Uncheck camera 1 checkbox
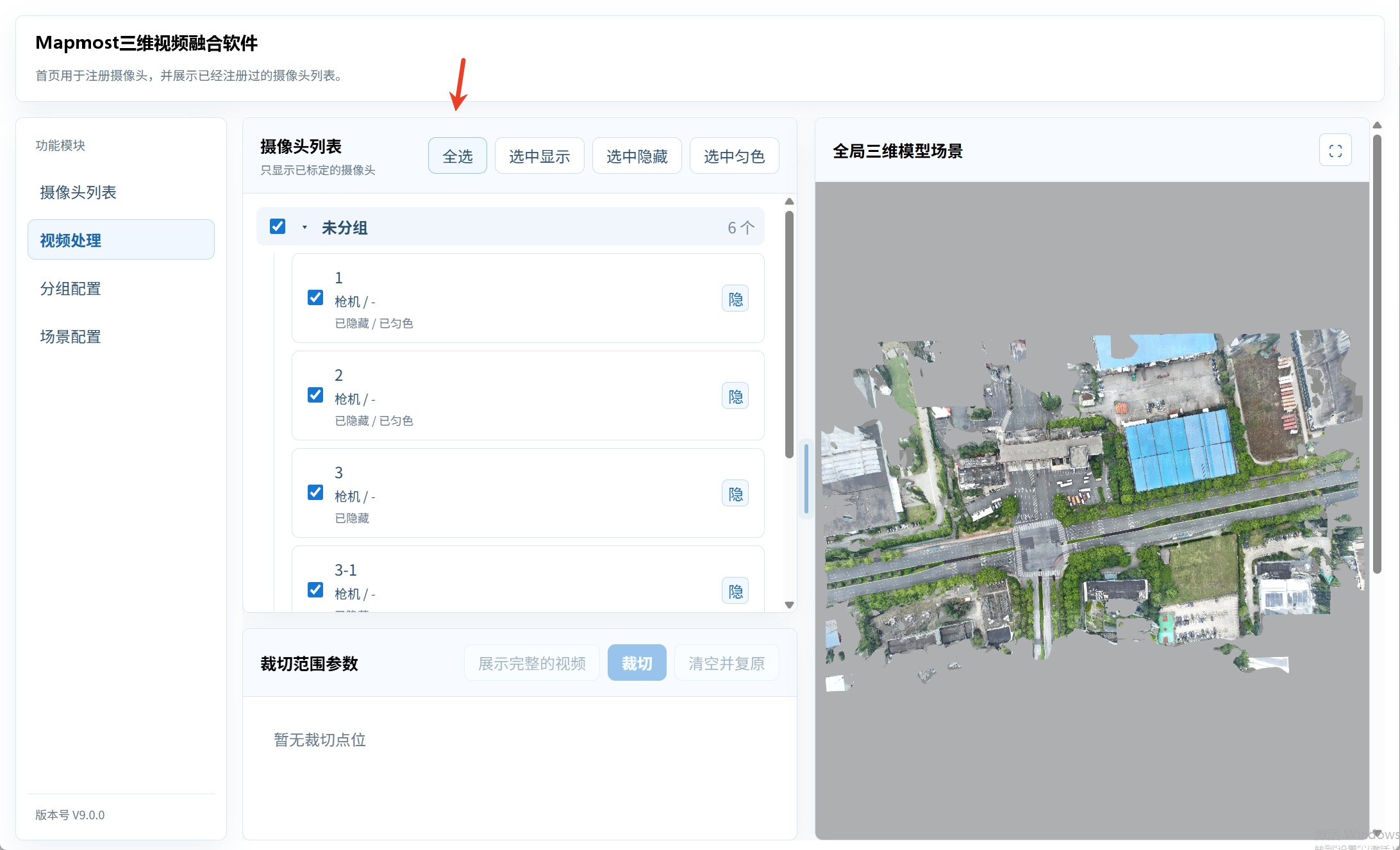Image resolution: width=1400 pixels, height=850 pixels. click(315, 297)
